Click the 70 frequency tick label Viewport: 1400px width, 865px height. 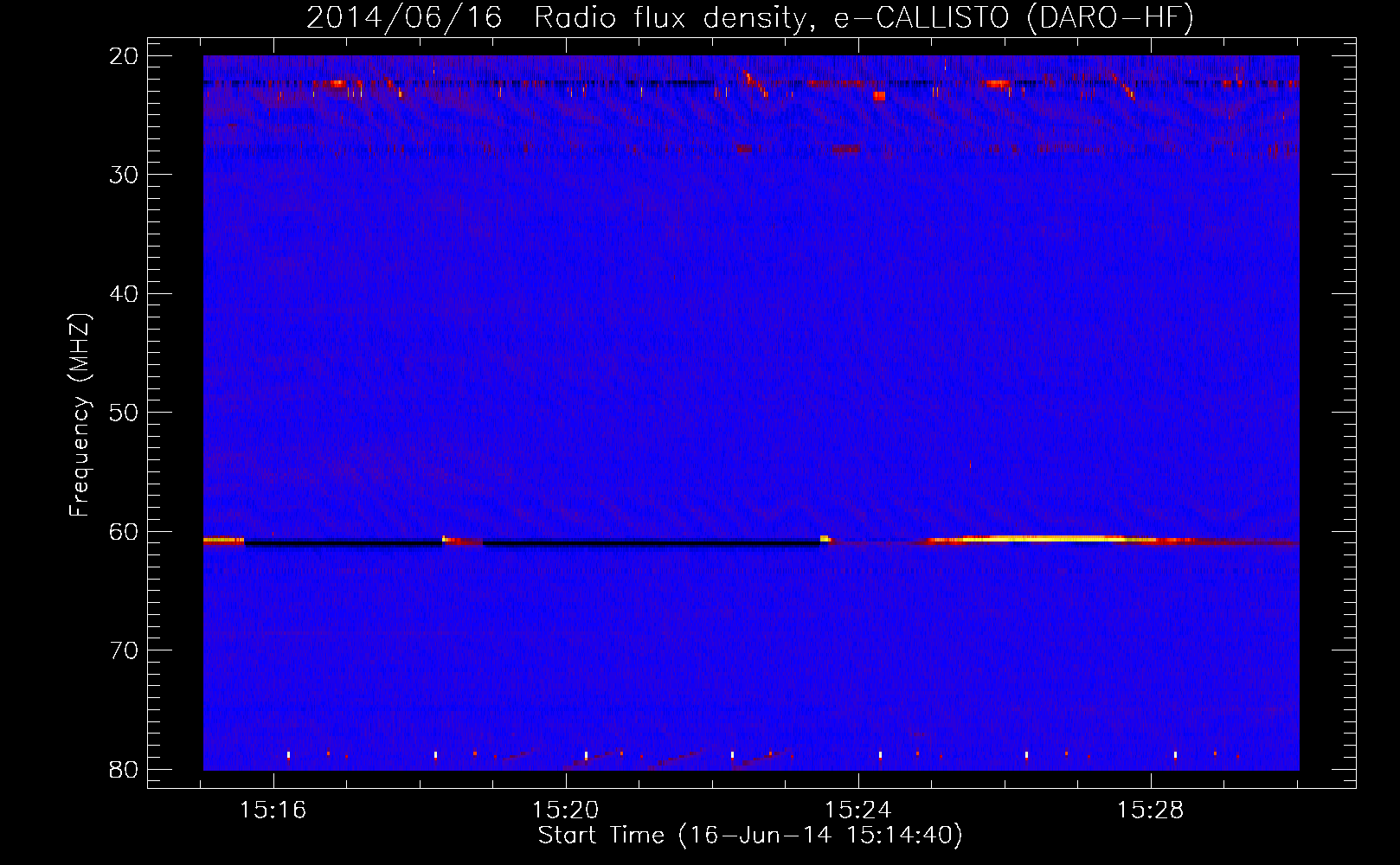click(124, 650)
